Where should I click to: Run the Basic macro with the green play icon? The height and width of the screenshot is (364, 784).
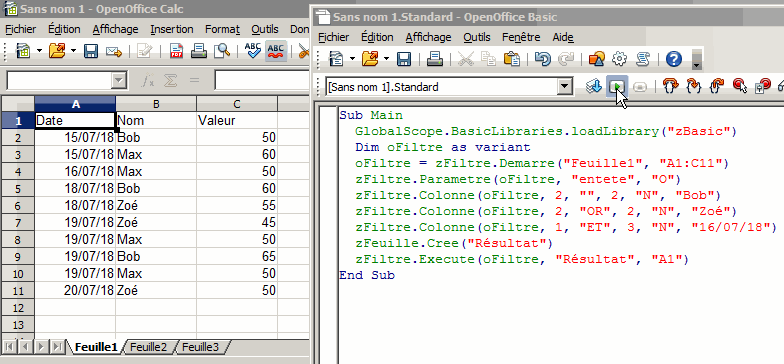coord(618,87)
